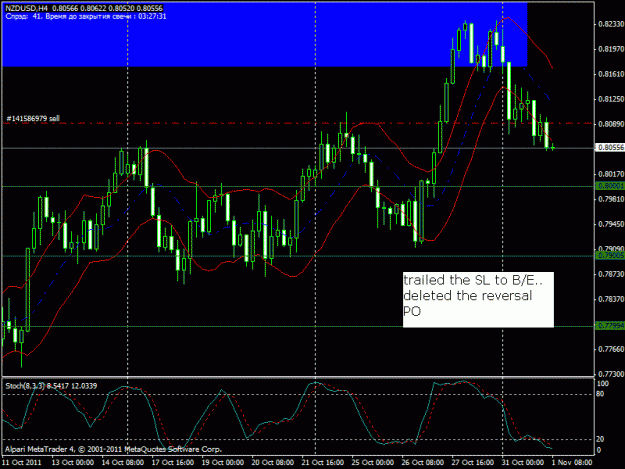
Task: Click the 0.80001 level price tag
Action: tap(610, 186)
